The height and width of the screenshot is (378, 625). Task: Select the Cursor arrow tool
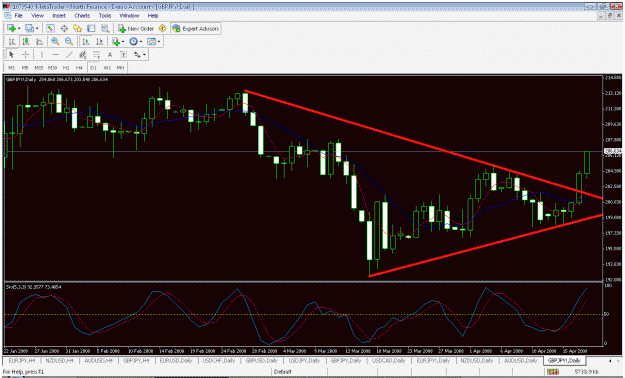(11, 54)
